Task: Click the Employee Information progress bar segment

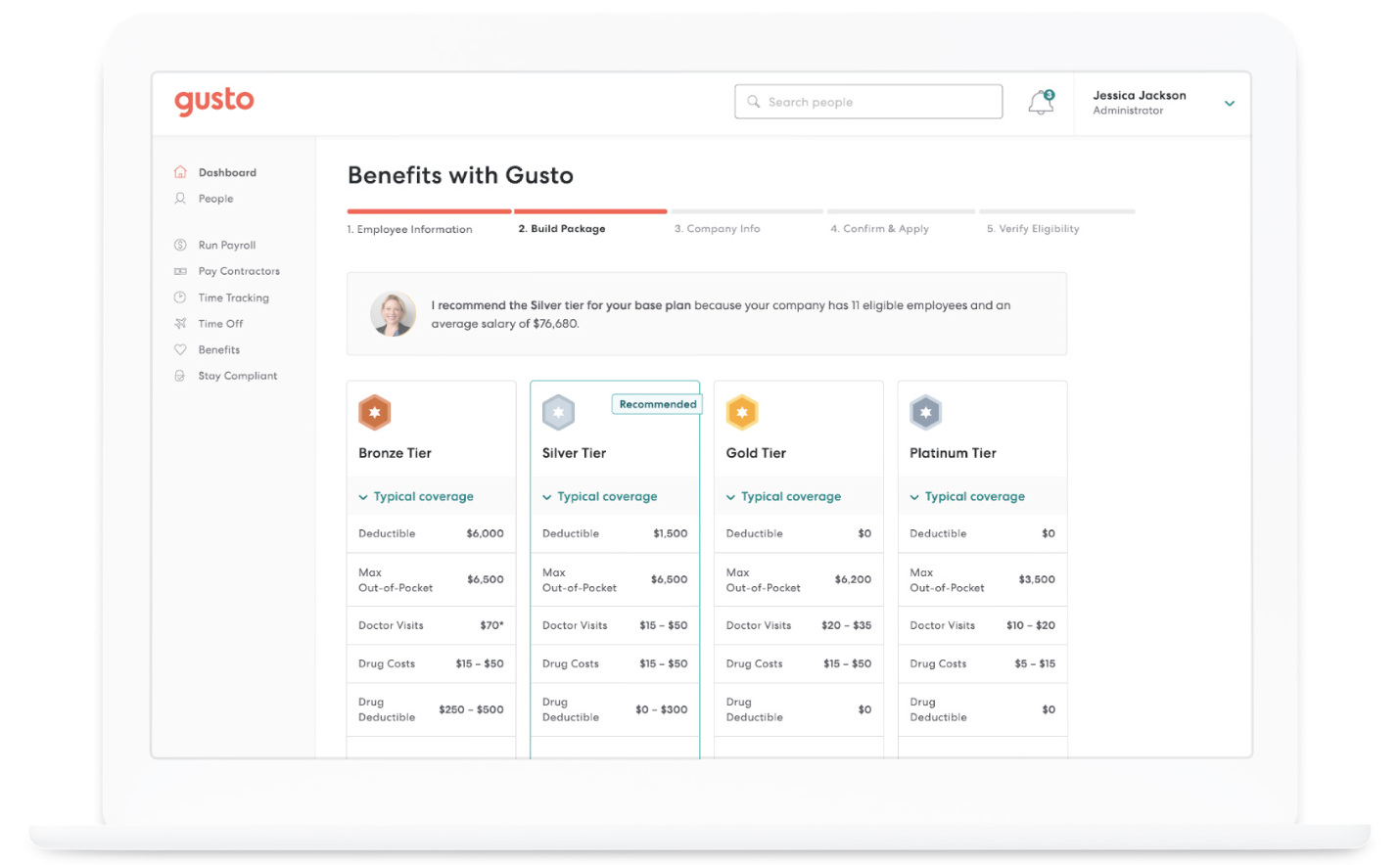Action: (429, 211)
